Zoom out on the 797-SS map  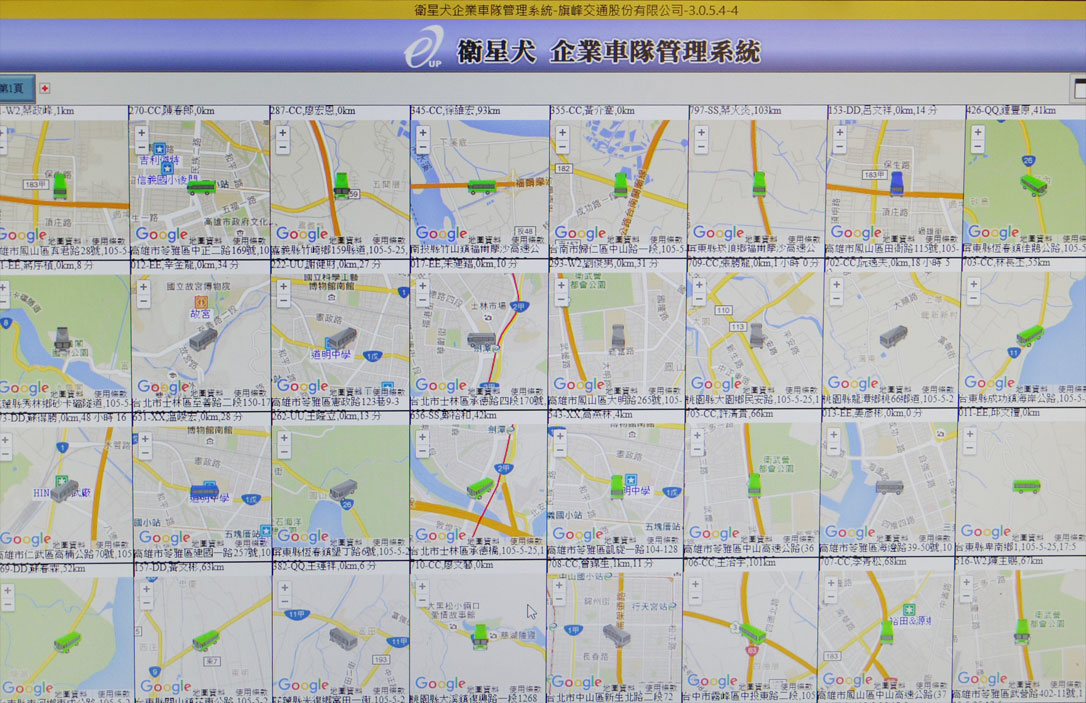pyautogui.click(x=701, y=146)
